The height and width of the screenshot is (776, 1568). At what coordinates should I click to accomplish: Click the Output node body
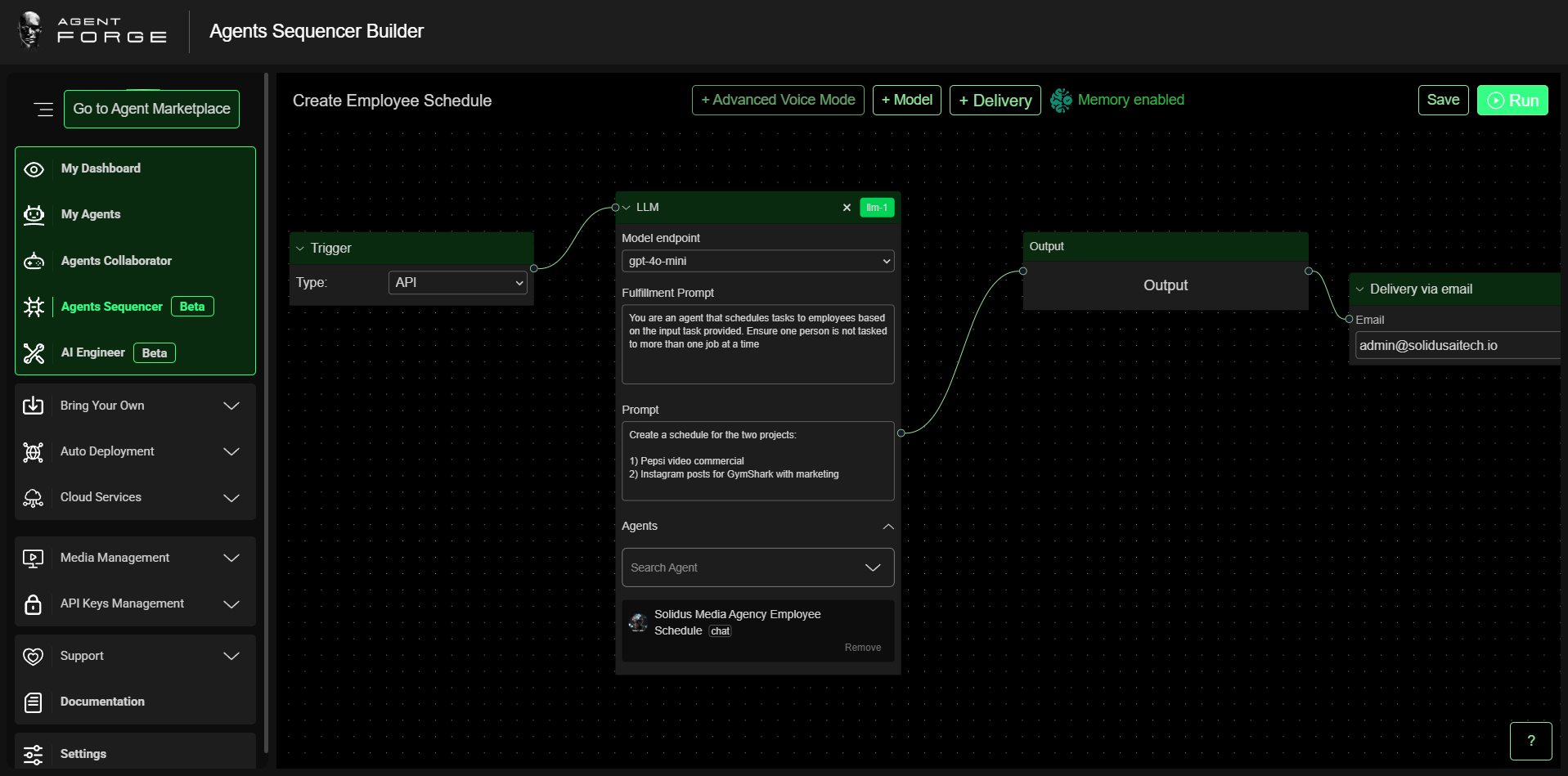(1166, 285)
